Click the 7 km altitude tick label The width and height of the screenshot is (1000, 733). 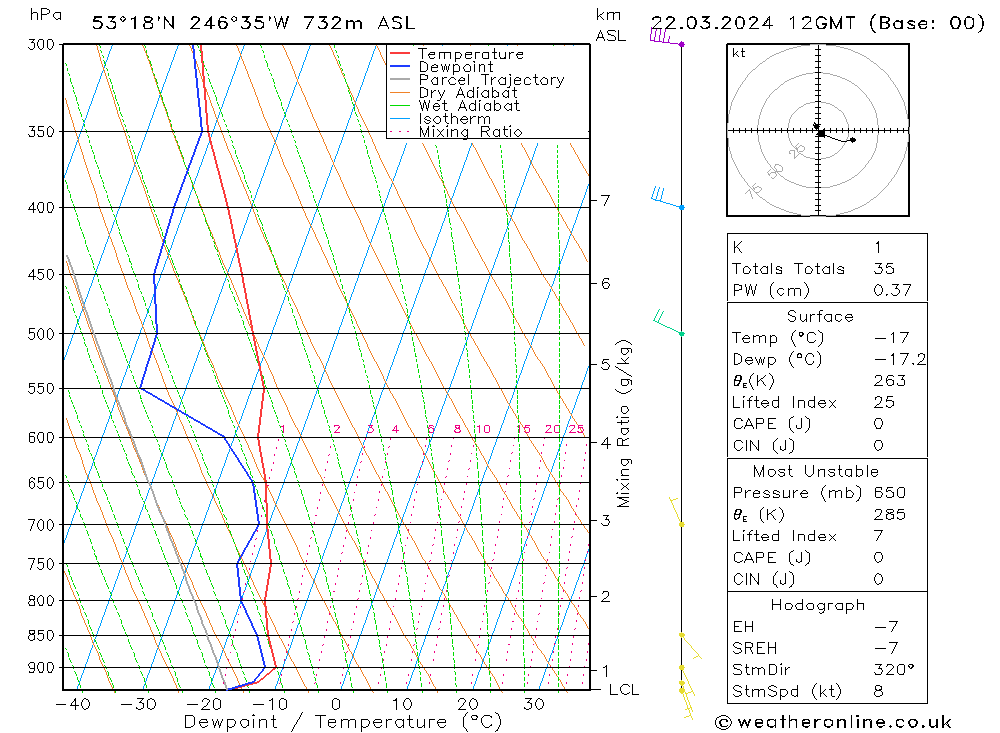[x=605, y=200]
